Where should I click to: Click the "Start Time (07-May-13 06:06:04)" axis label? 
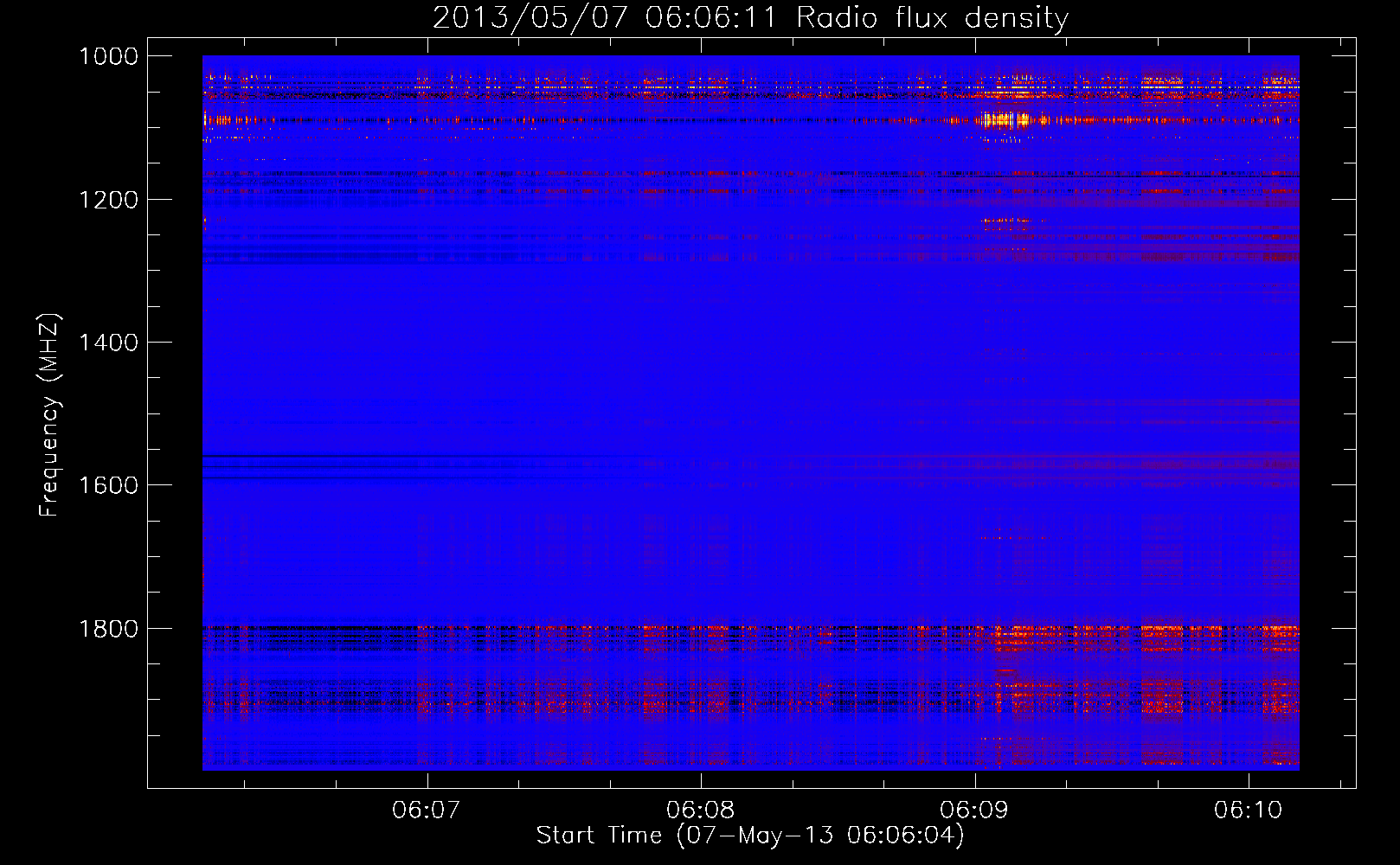(x=750, y=836)
